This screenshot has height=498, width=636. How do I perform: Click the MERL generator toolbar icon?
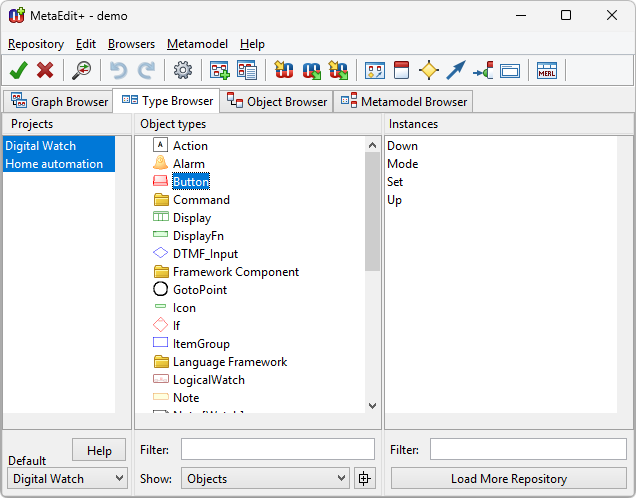tap(547, 70)
